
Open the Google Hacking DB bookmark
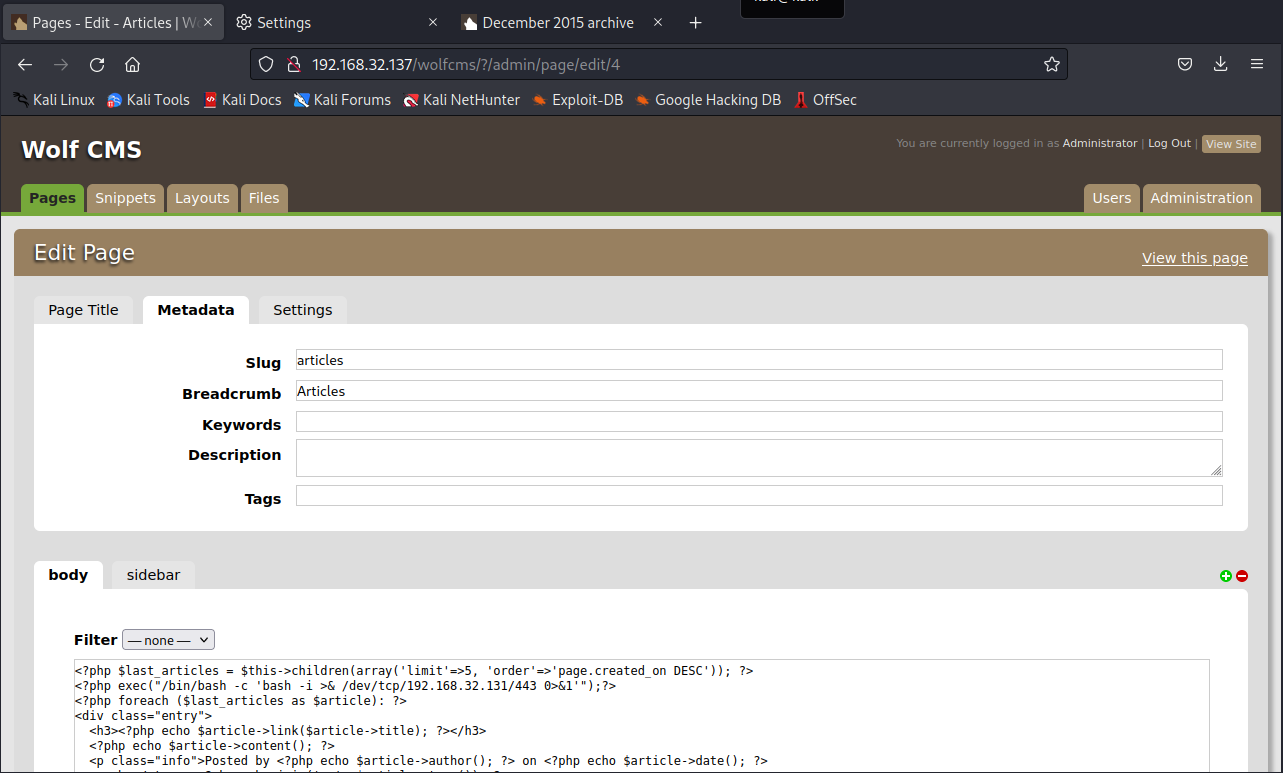[708, 100]
